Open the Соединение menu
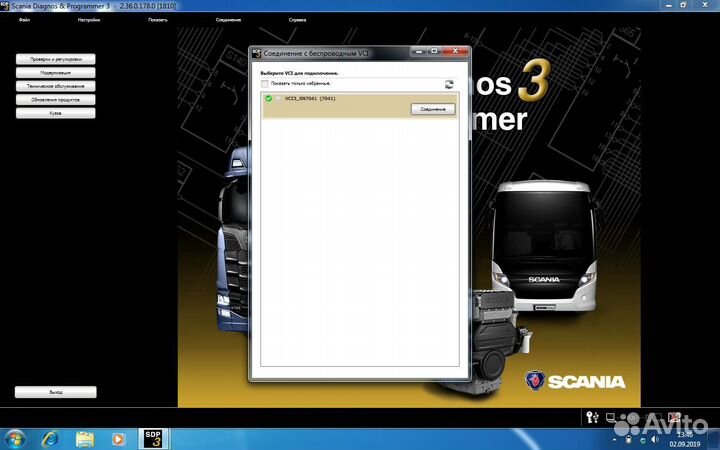The image size is (720, 450). point(228,20)
